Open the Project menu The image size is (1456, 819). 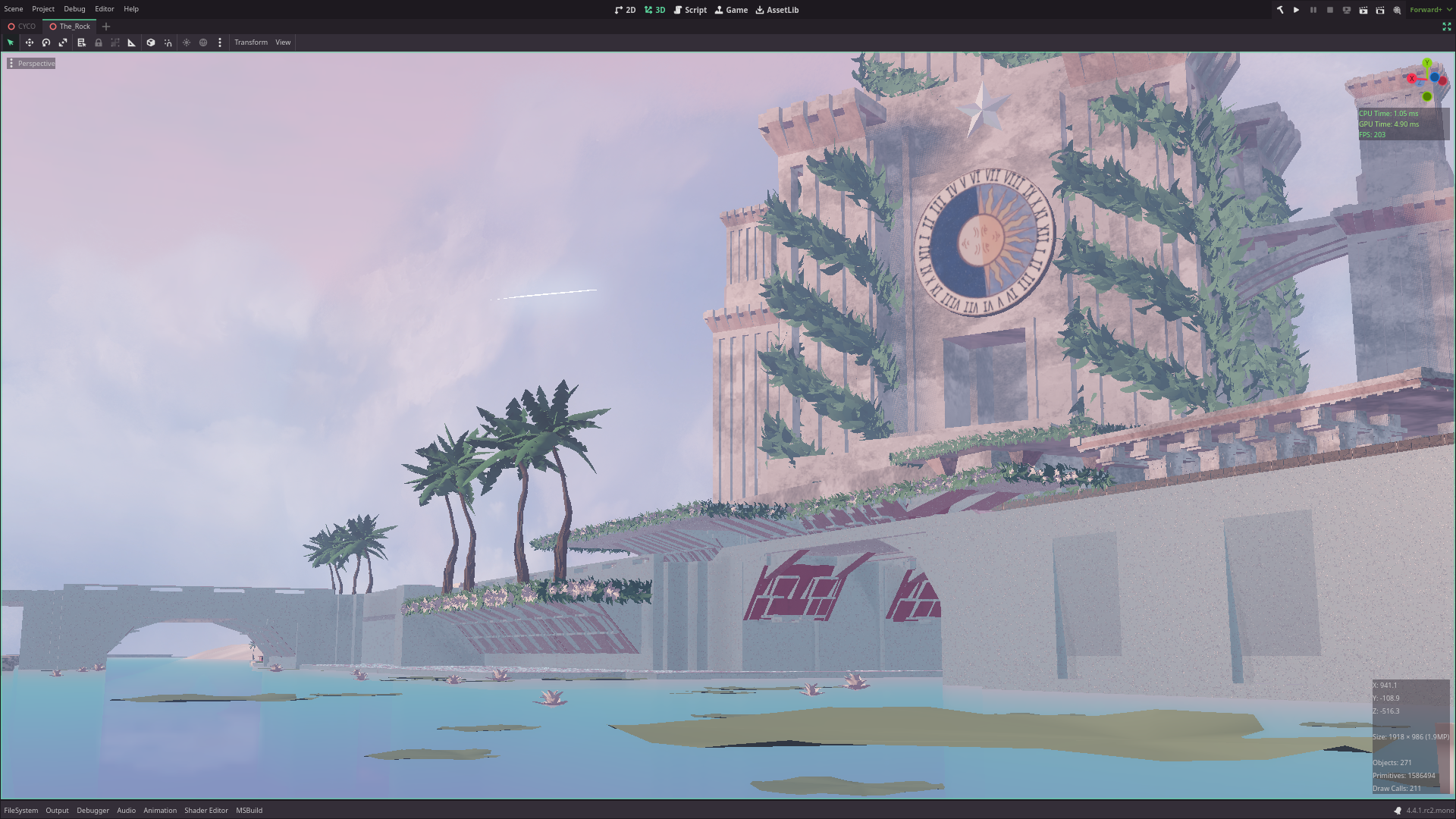[43, 9]
